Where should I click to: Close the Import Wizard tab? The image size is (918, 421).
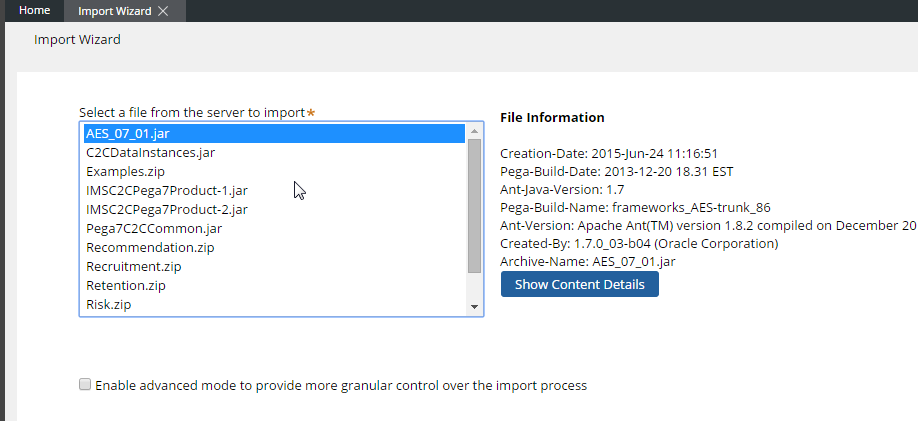pyautogui.click(x=163, y=11)
